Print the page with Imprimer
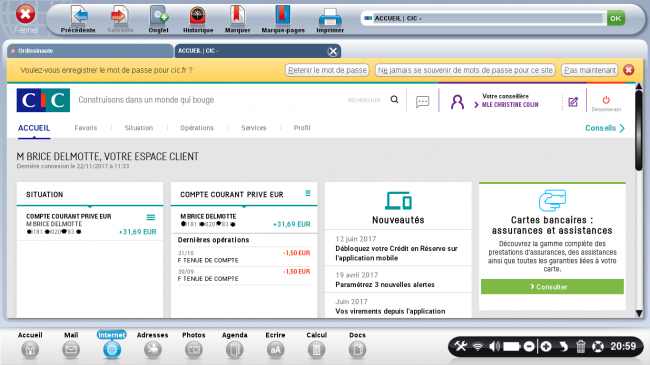Screen dimensions: 650x365 330,17
